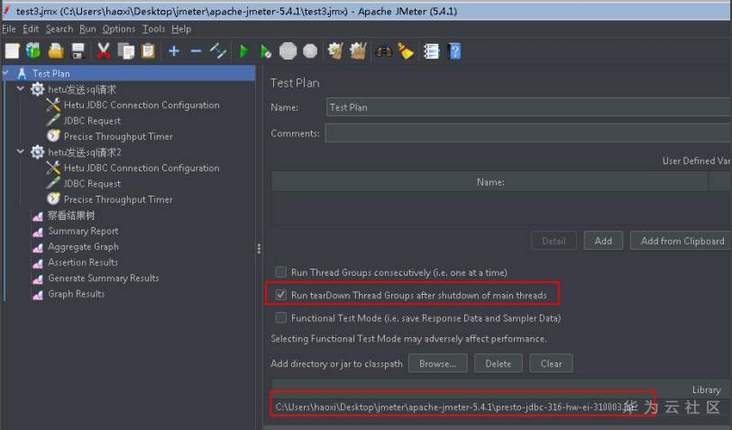Start test with no pauses icon
The height and width of the screenshot is (430, 732).
(265, 51)
